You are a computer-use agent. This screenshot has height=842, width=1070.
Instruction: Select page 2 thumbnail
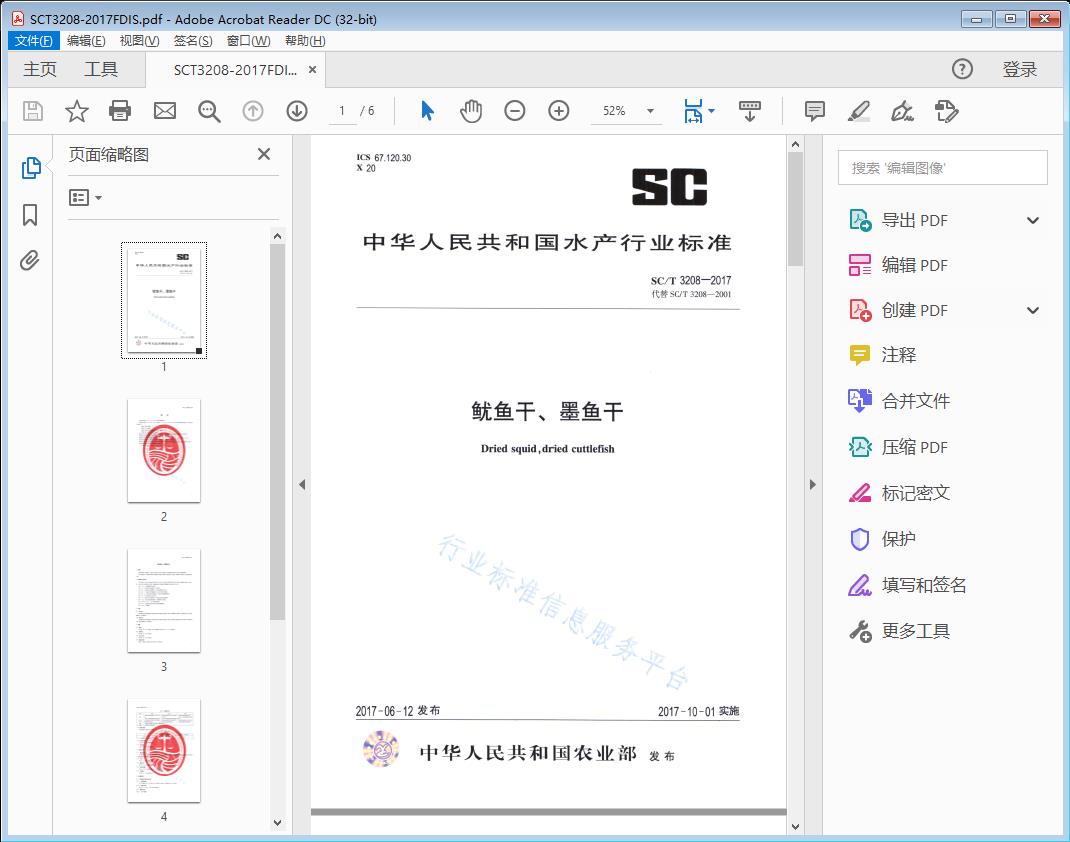164,451
